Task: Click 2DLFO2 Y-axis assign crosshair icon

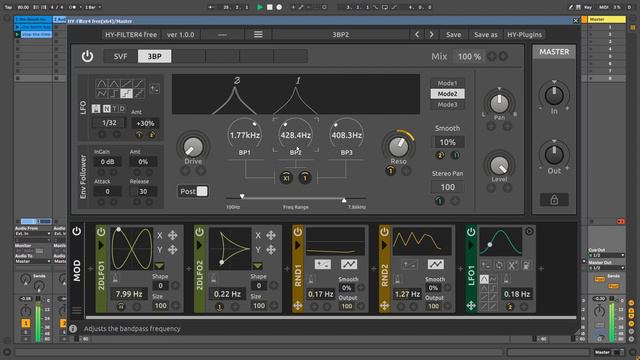Action: [271, 250]
